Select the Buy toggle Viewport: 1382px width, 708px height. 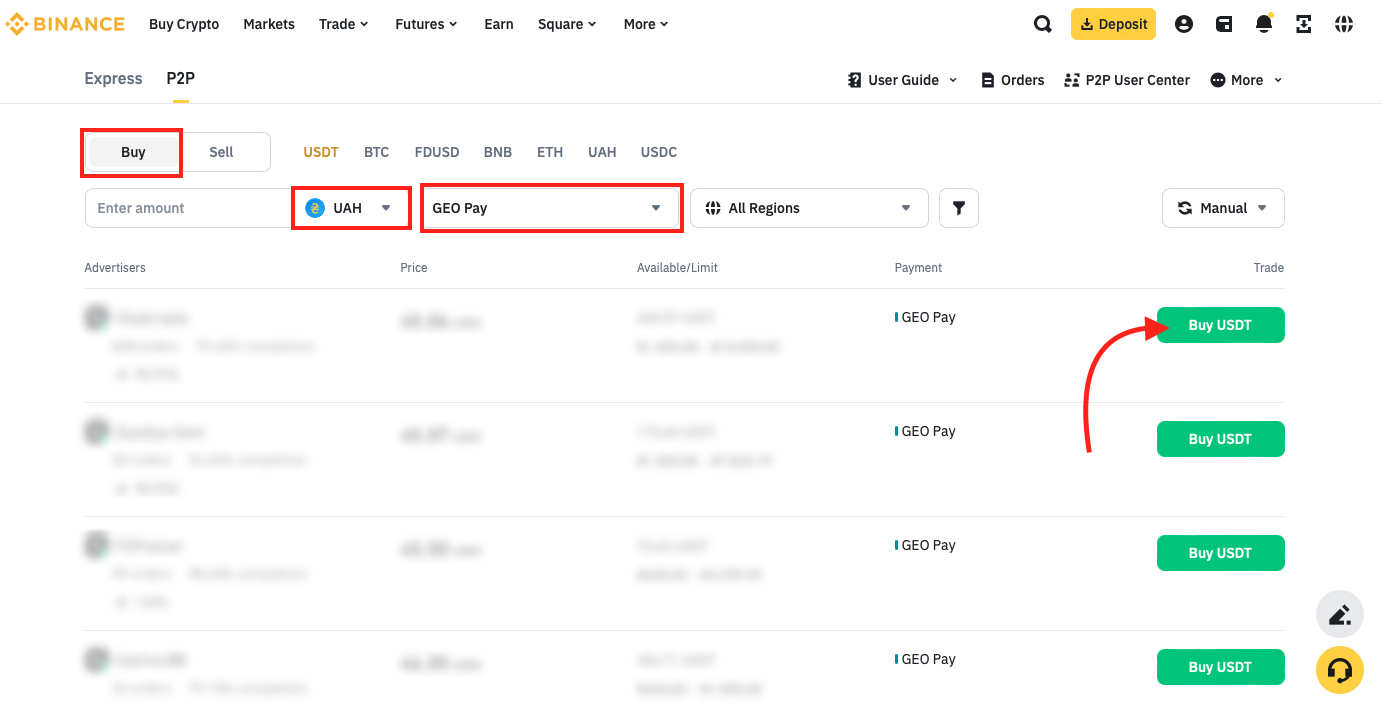tap(133, 152)
